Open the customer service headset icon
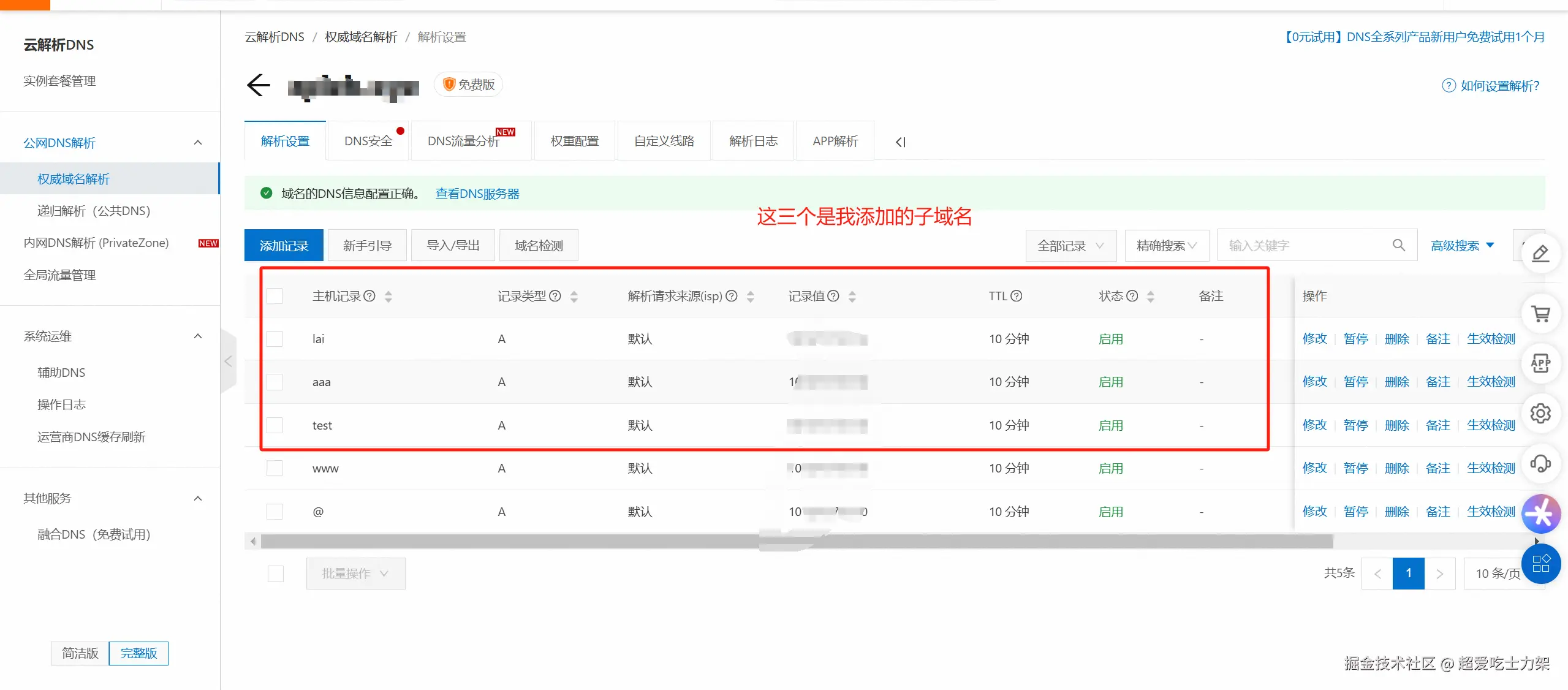Image resolution: width=1568 pixels, height=690 pixels. tap(1540, 463)
